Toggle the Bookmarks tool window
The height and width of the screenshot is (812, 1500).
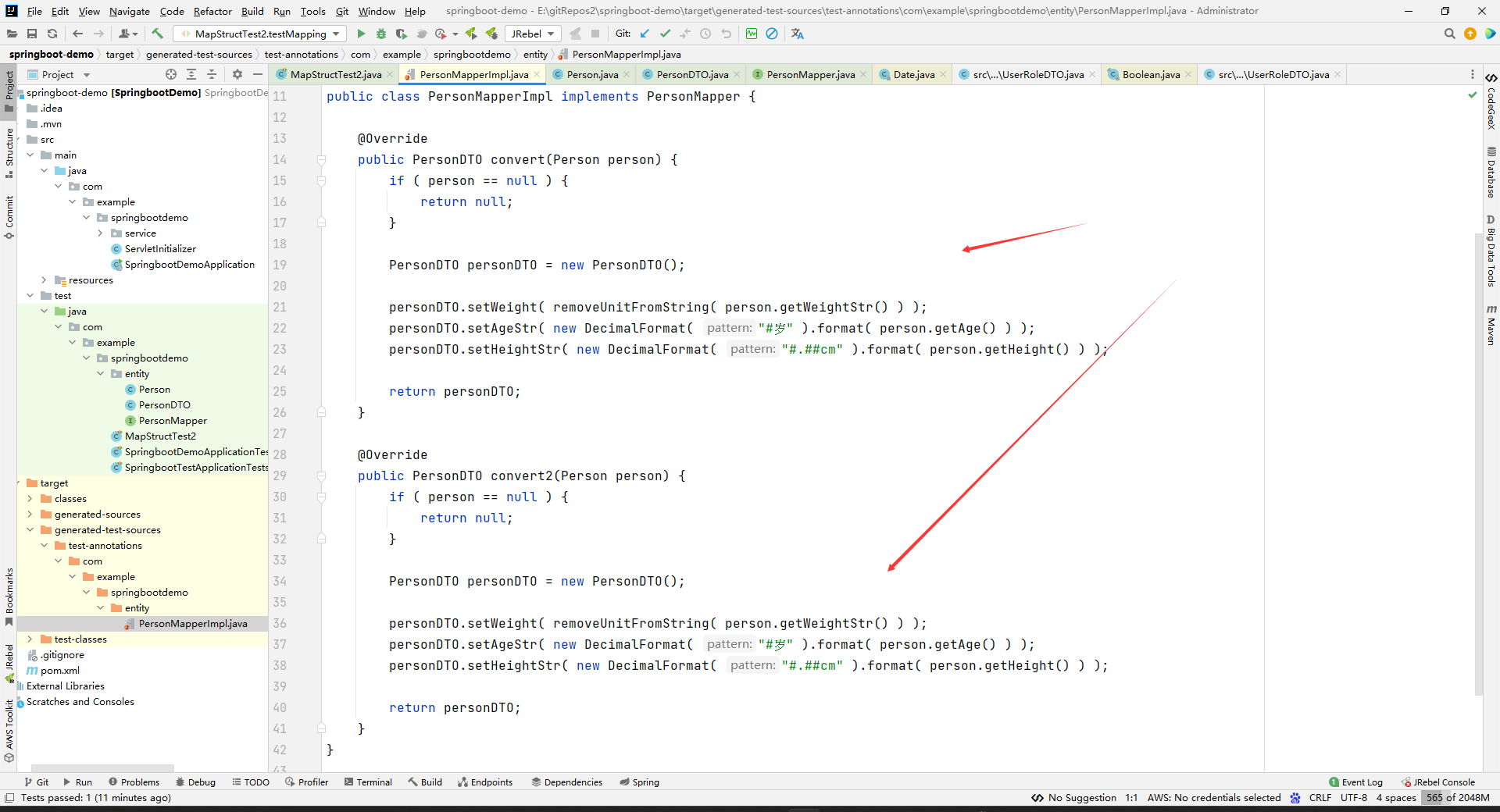tap(9, 597)
